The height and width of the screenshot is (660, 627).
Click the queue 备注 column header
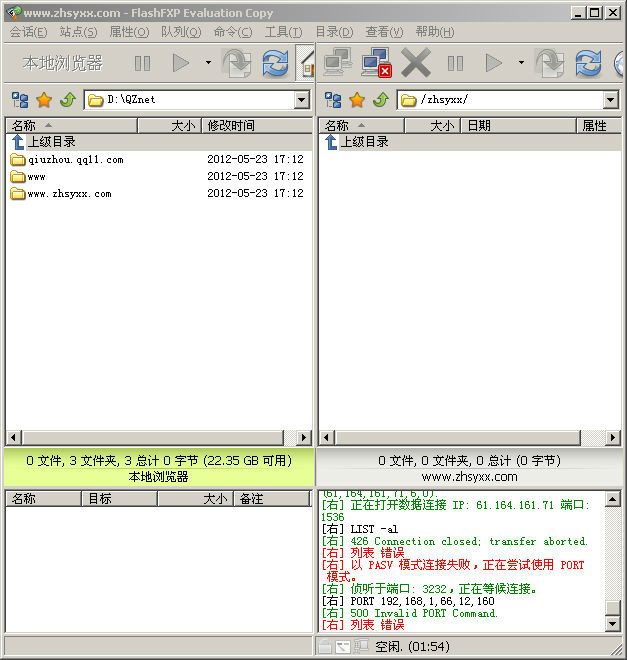point(271,499)
